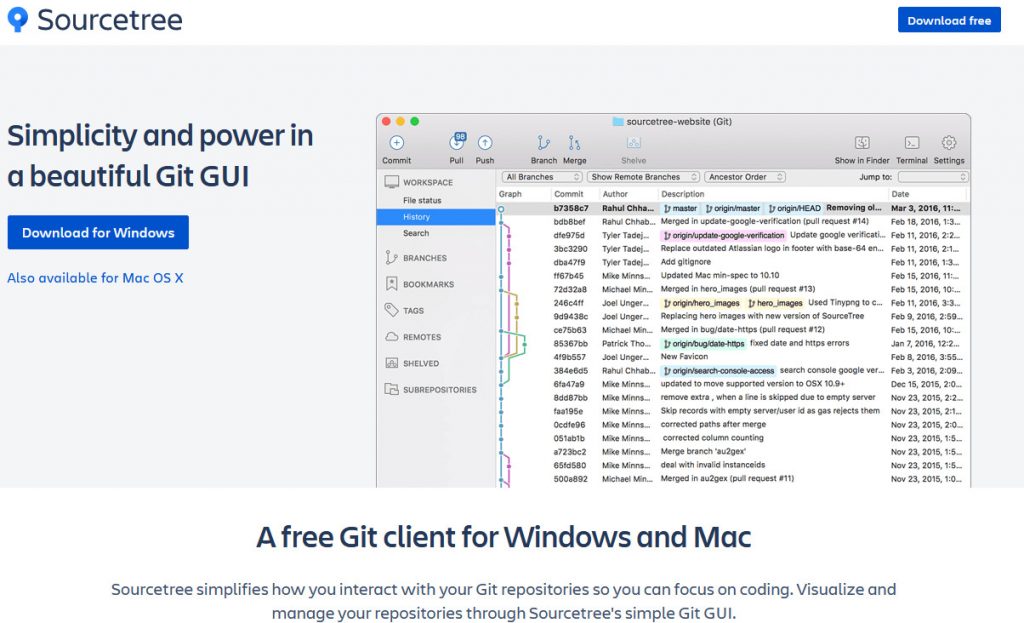1024x623 pixels.
Task: Select History in the sidebar
Action: coord(436,217)
